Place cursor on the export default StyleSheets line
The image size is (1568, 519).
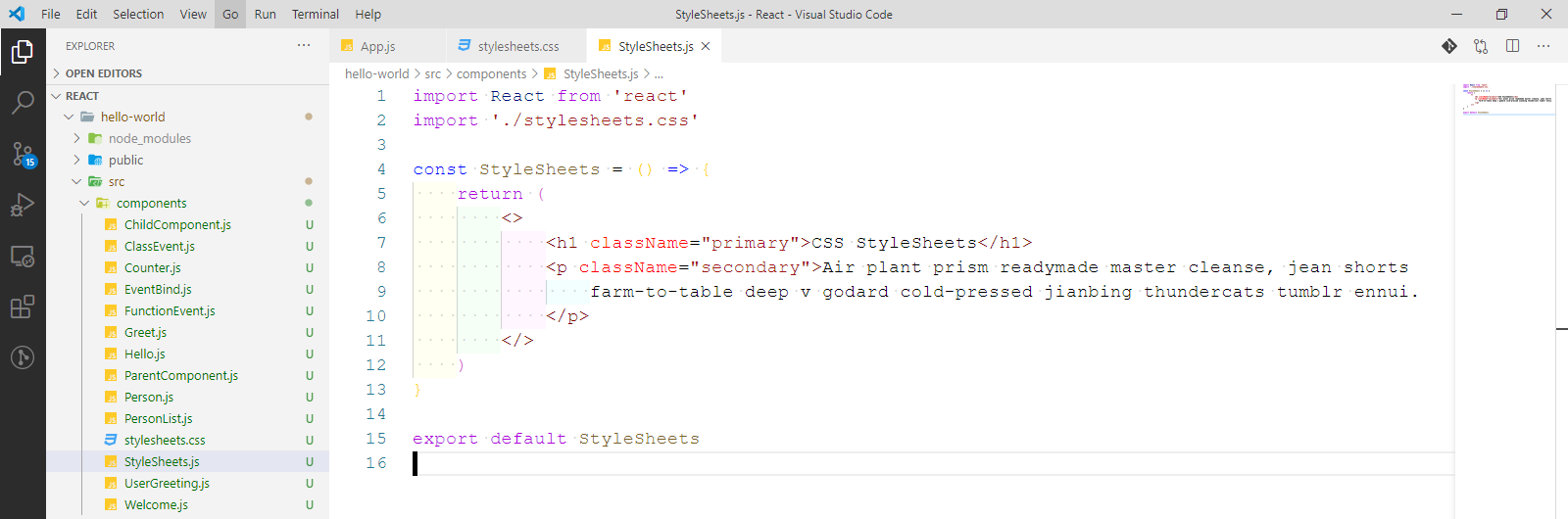point(556,439)
